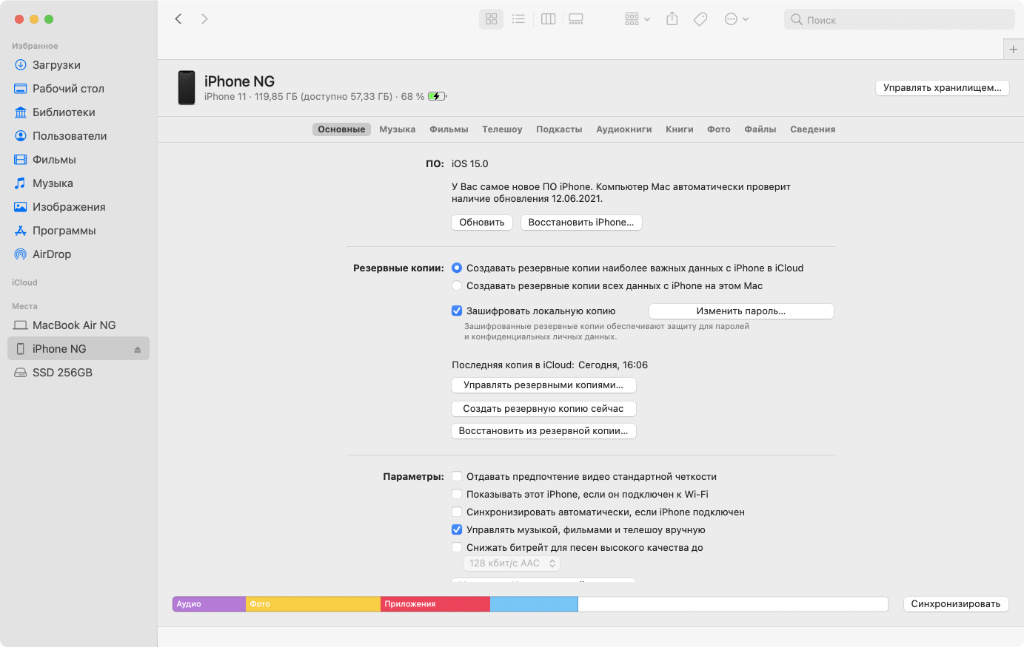Click the Обновить button
This screenshot has width=1024, height=647.
pos(481,222)
